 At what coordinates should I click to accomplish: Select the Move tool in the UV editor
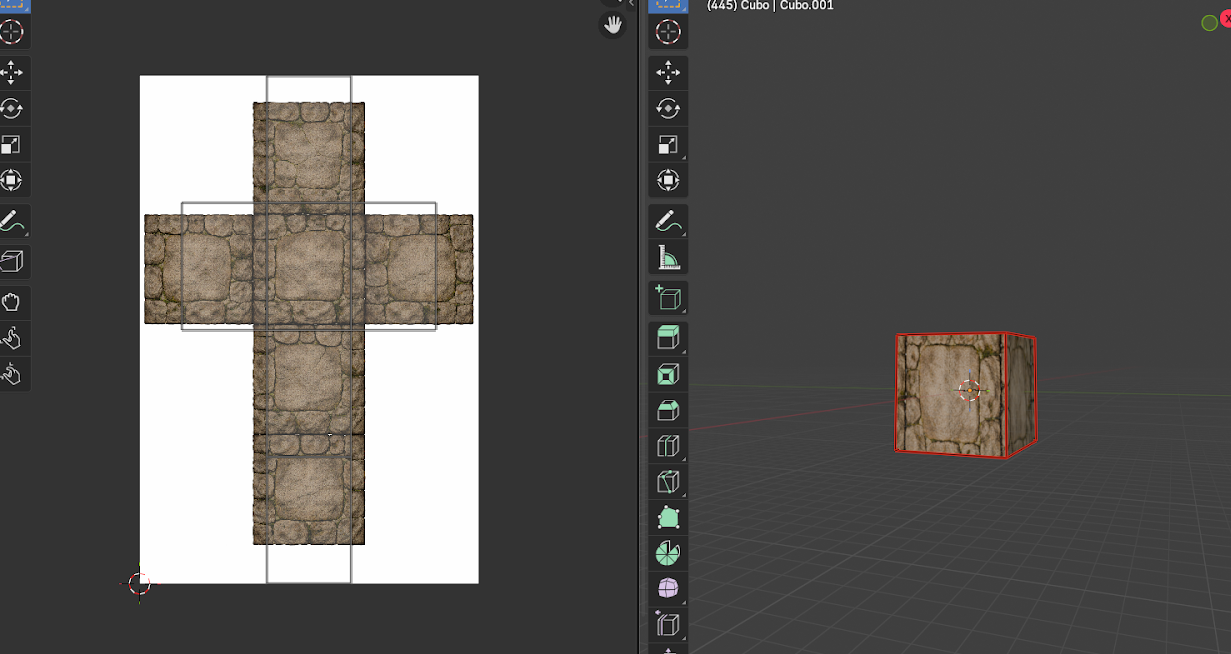click(11, 73)
